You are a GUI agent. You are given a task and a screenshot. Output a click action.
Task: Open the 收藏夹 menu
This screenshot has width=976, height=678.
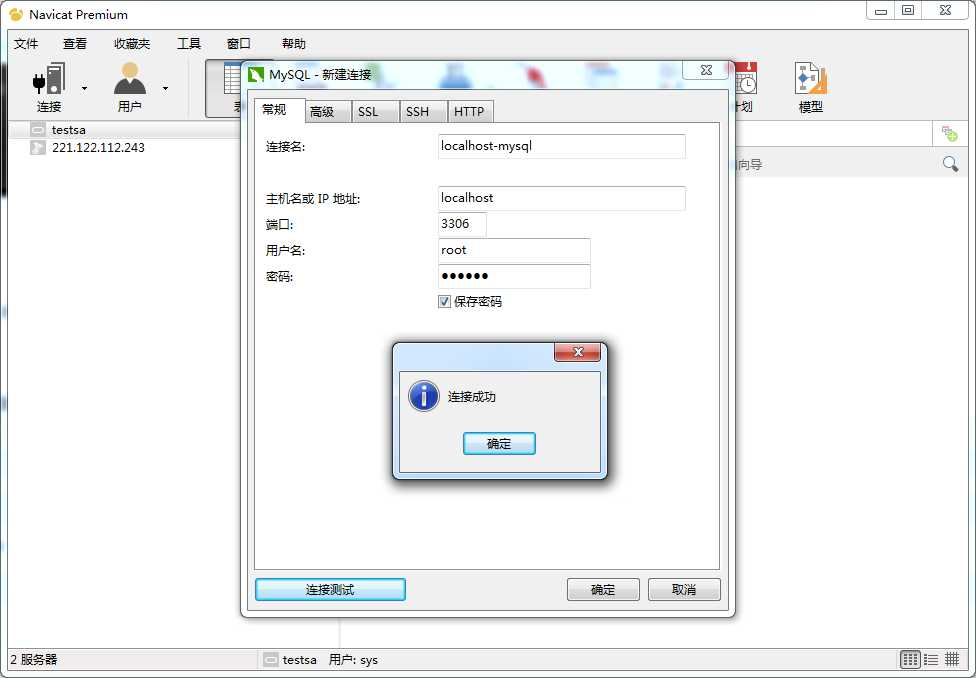(x=132, y=44)
